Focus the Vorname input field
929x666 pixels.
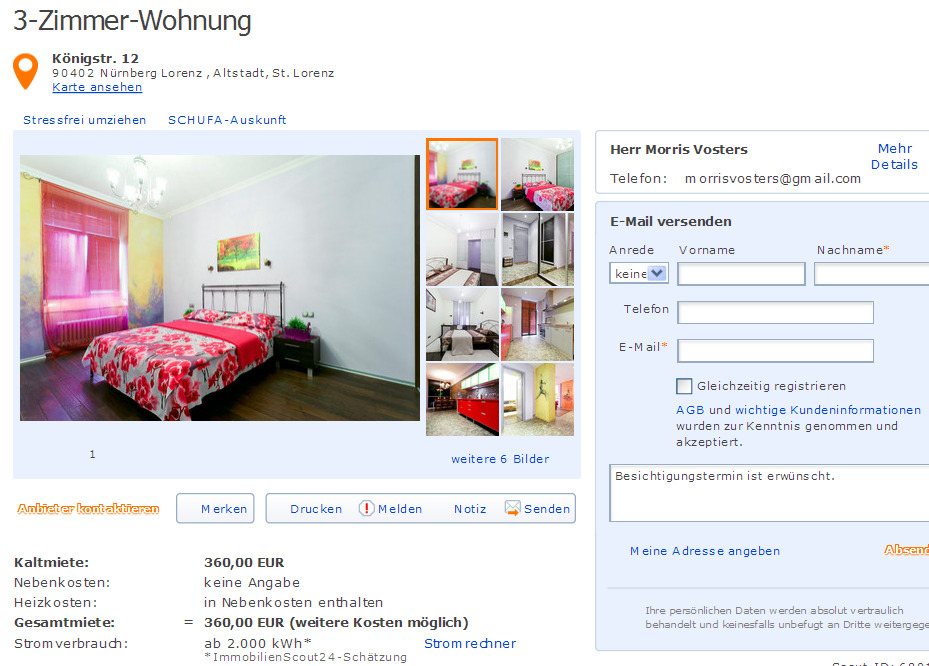pyautogui.click(x=741, y=274)
